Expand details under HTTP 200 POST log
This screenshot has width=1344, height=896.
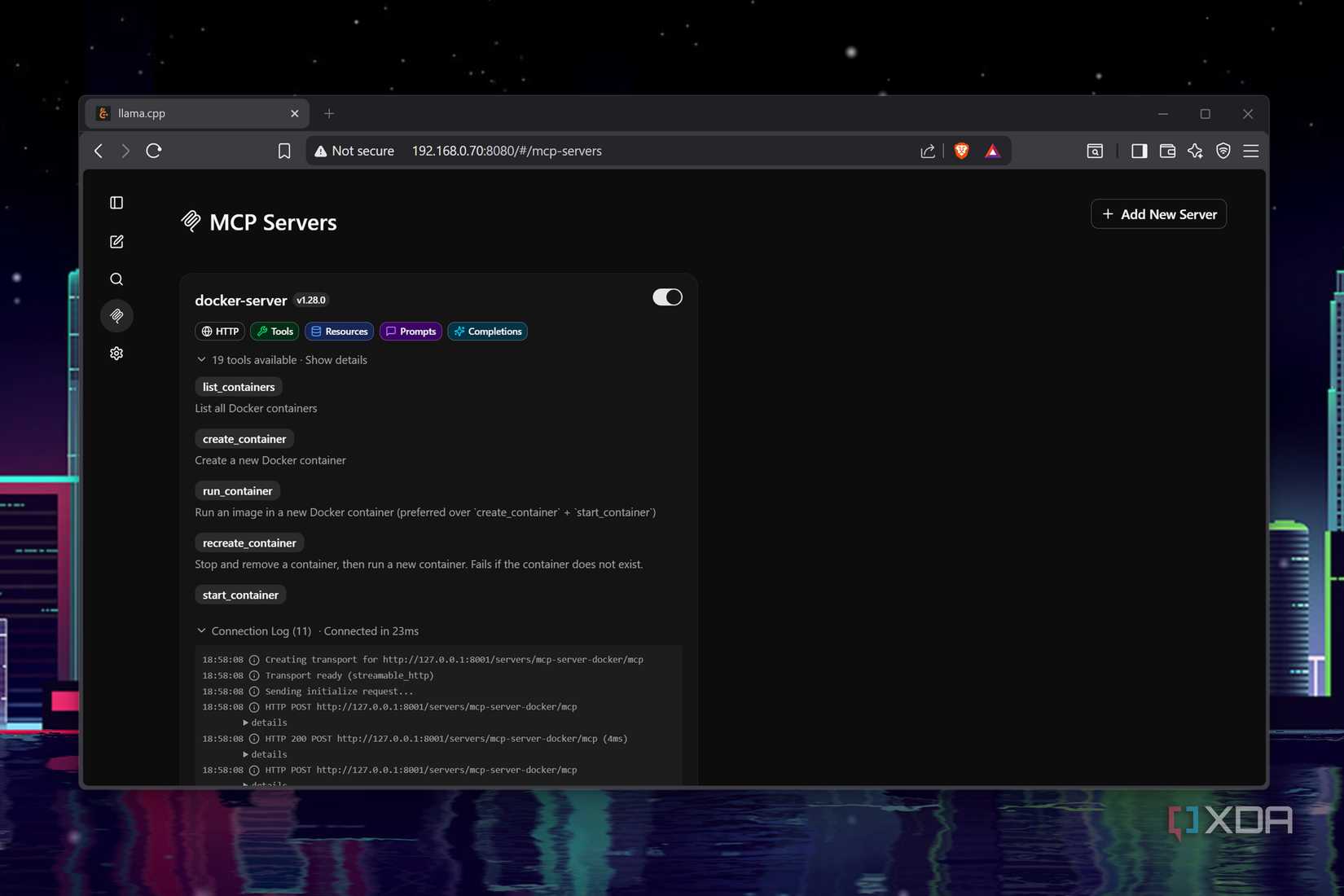265,754
